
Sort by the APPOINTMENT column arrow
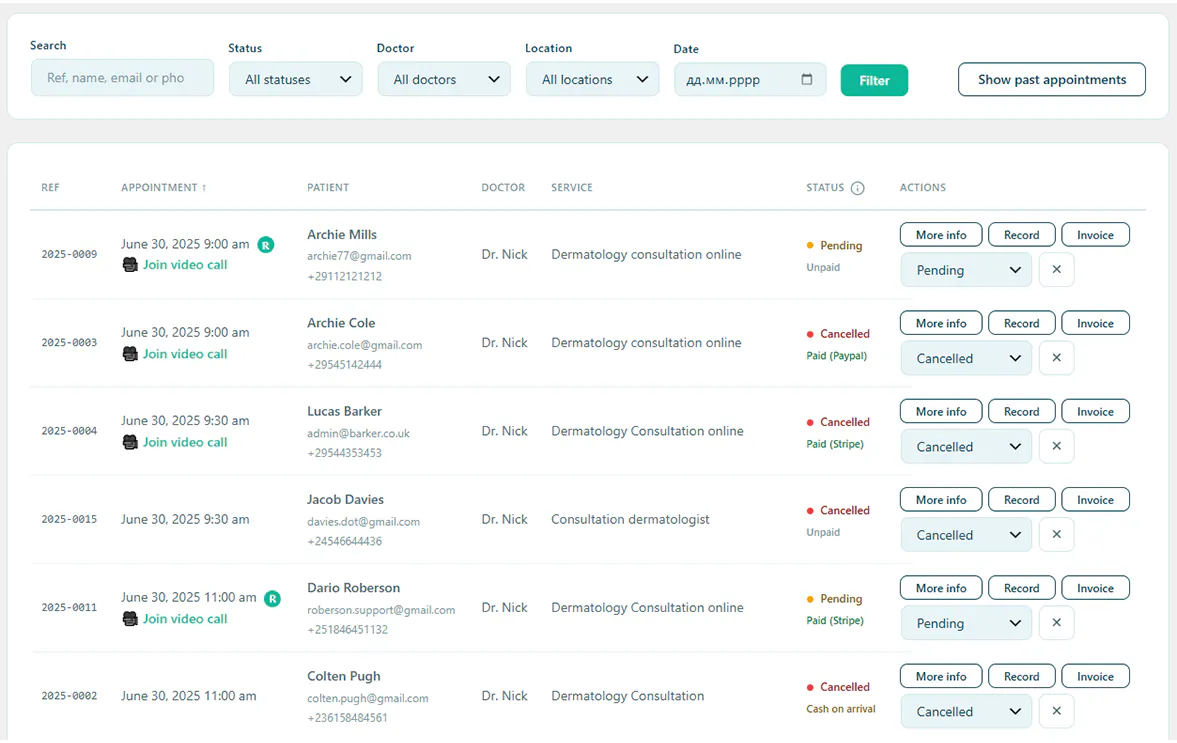[203, 188]
